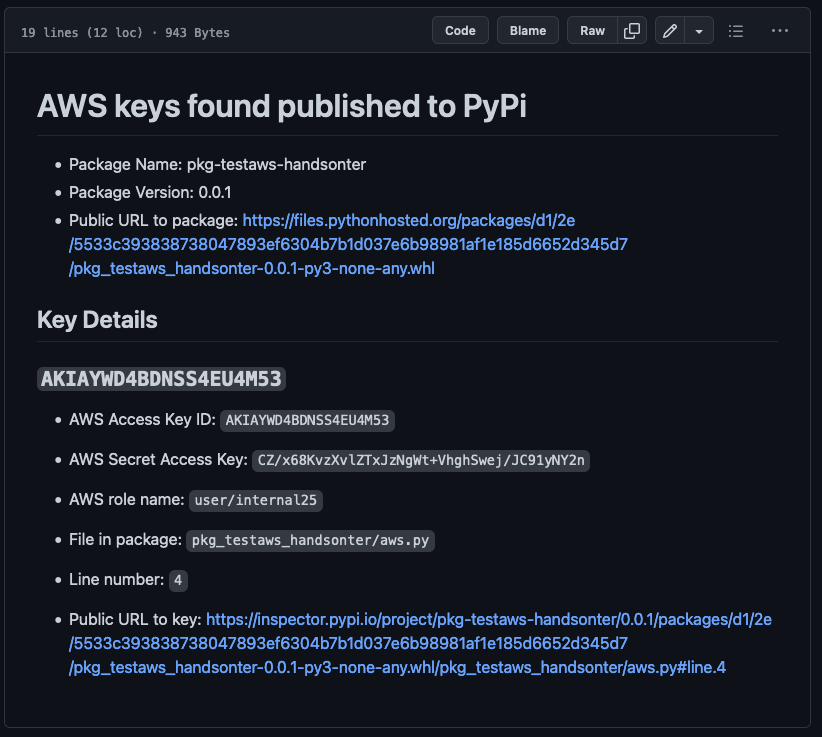Click the AWS Access Key ID code value

(307, 420)
